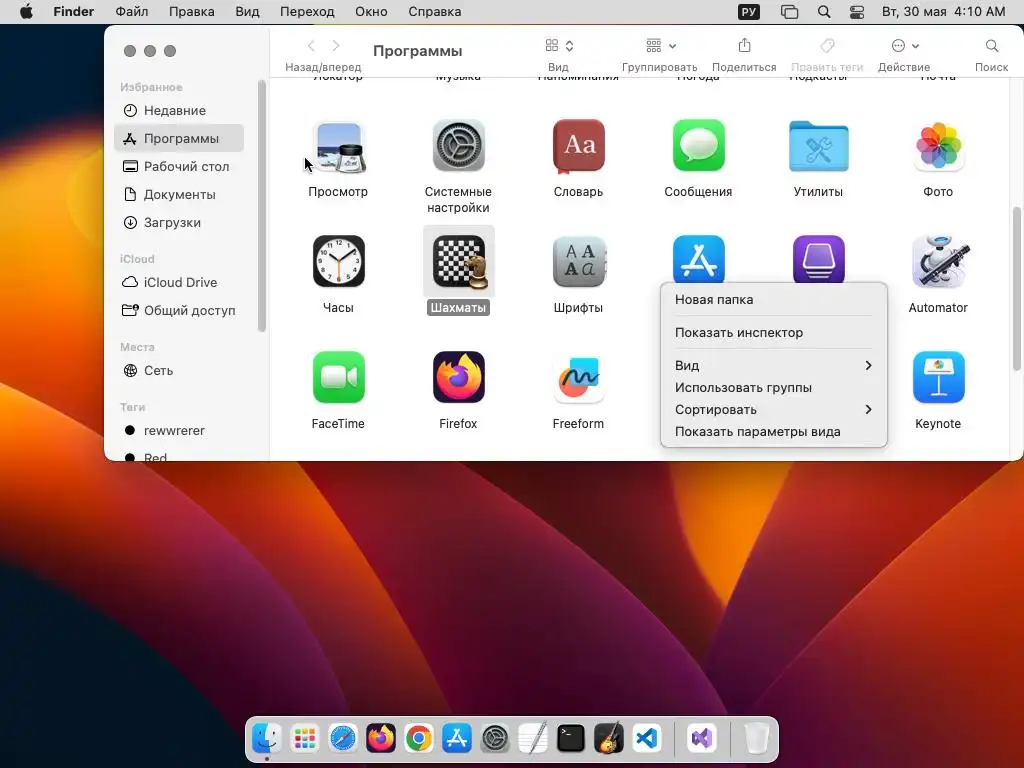Open TextEdit from the Dock
Screen dimensions: 1024x768
pos(533,739)
